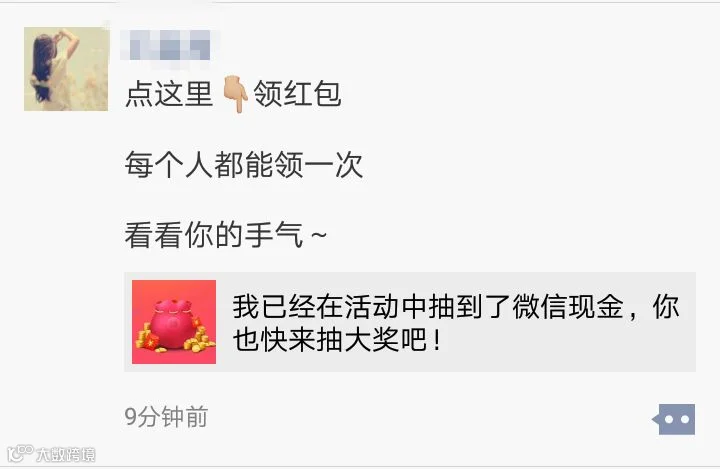Select the 点这里 text in post
The height and width of the screenshot is (469, 720).
click(169, 94)
